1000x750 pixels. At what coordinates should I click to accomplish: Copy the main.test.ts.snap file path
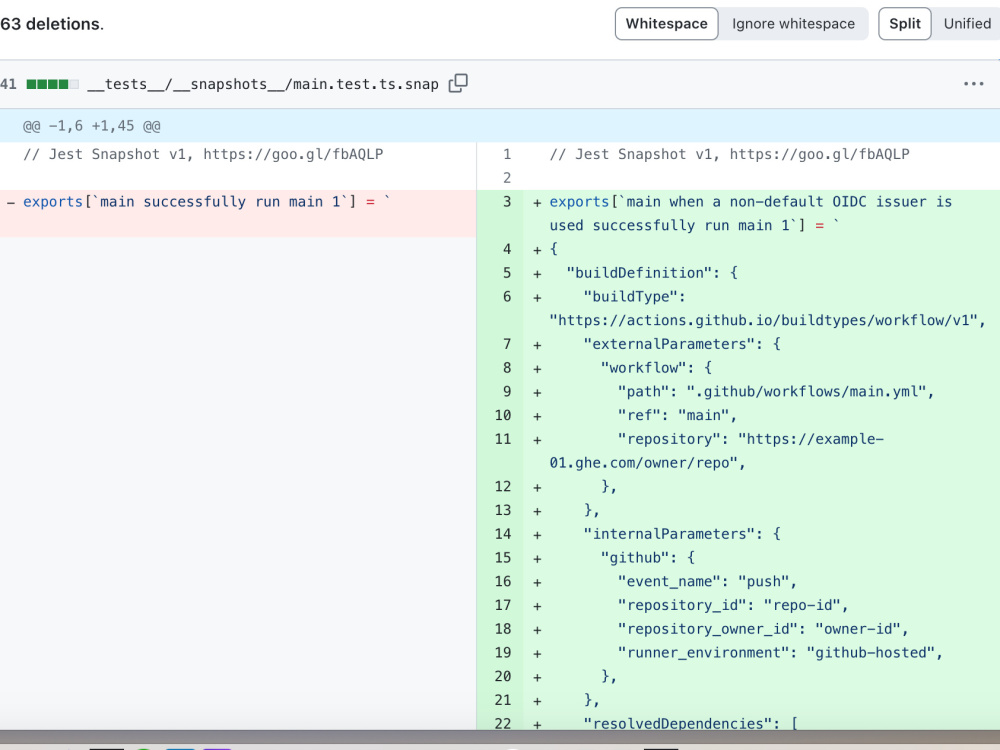click(x=458, y=84)
